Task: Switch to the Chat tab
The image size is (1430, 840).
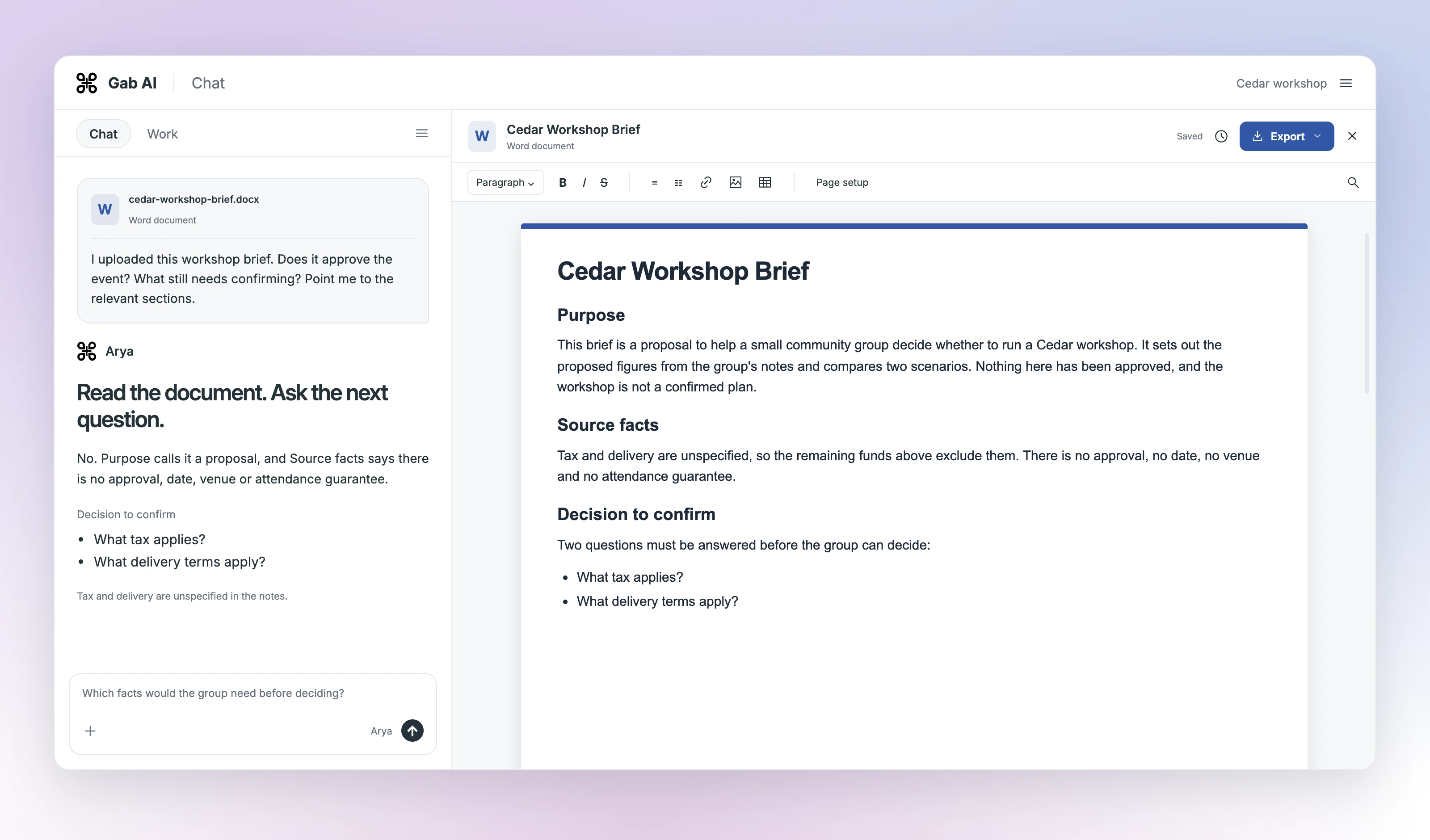Action: 103,134
